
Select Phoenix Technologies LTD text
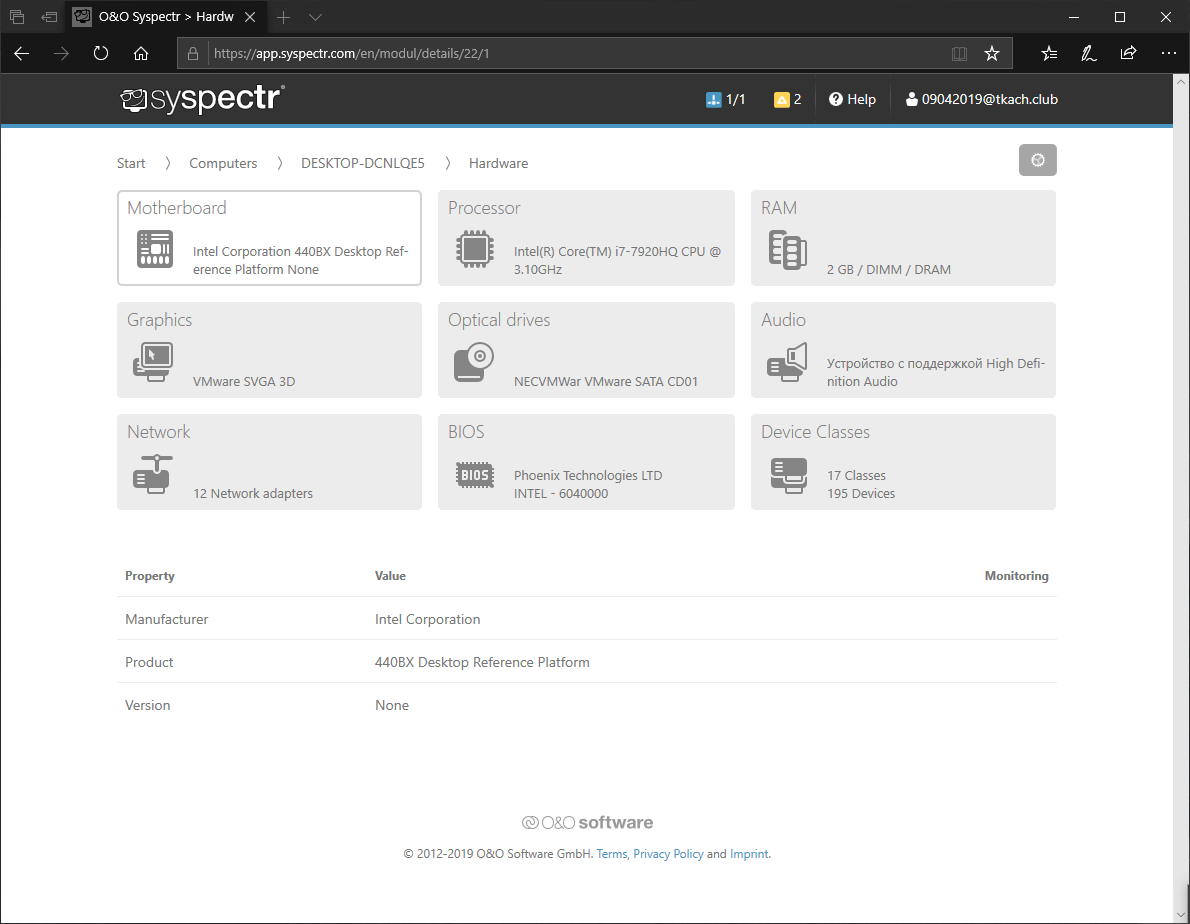pyautogui.click(x=588, y=475)
